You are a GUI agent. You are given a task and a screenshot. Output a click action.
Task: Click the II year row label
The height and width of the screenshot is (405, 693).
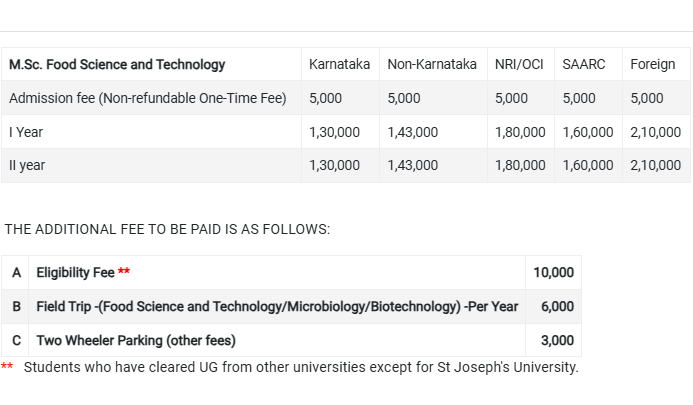[27, 166]
